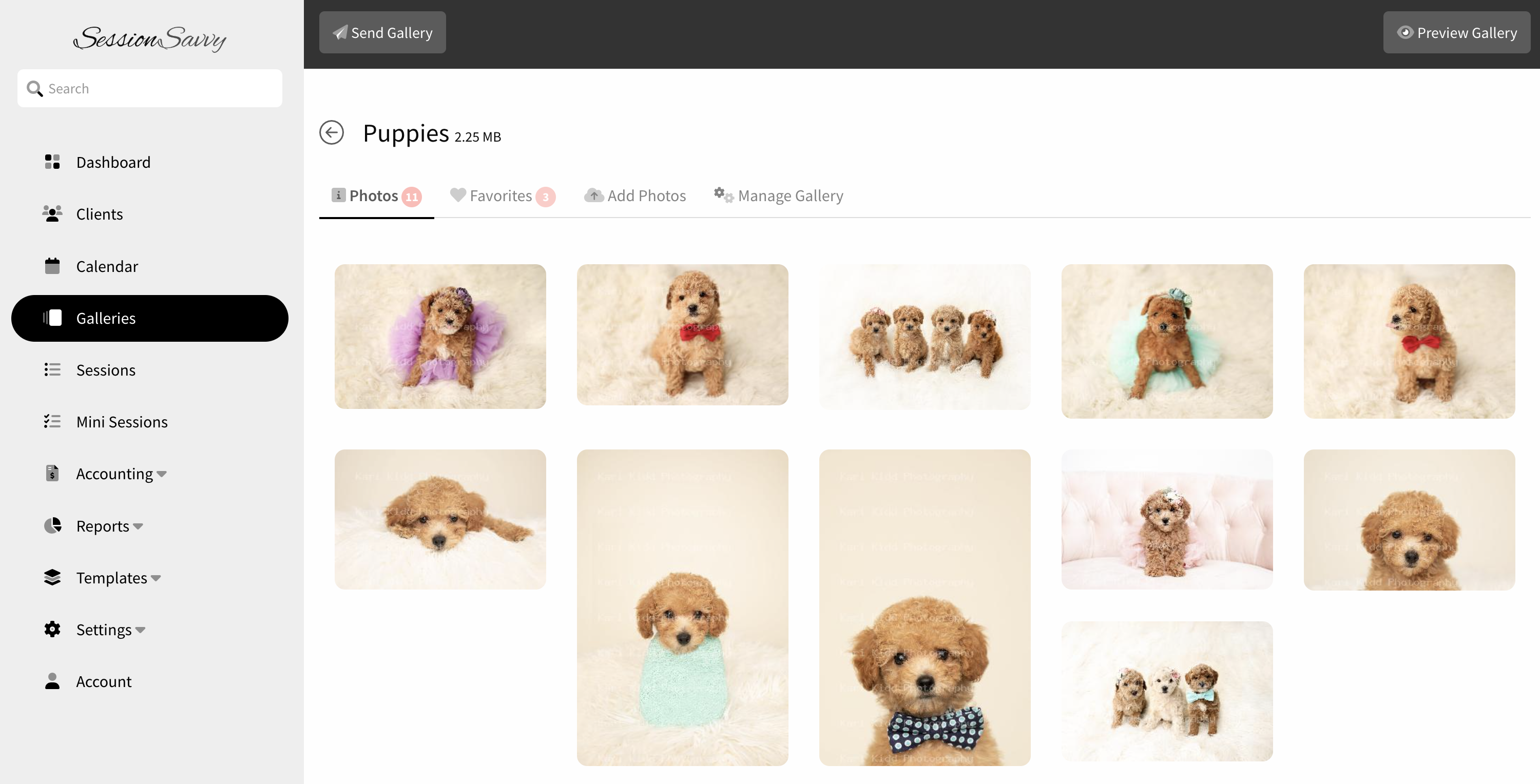The image size is (1540, 784).
Task: Open the Add Photos tab
Action: (635, 196)
